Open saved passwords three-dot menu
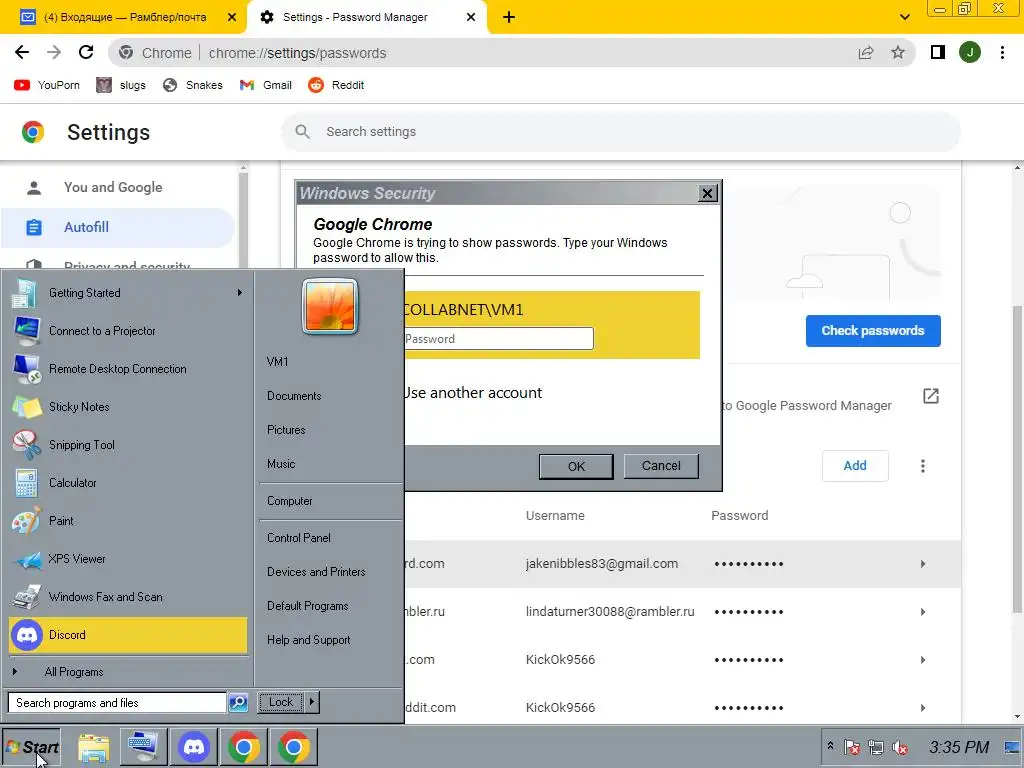This screenshot has width=1024, height=768. [923, 466]
